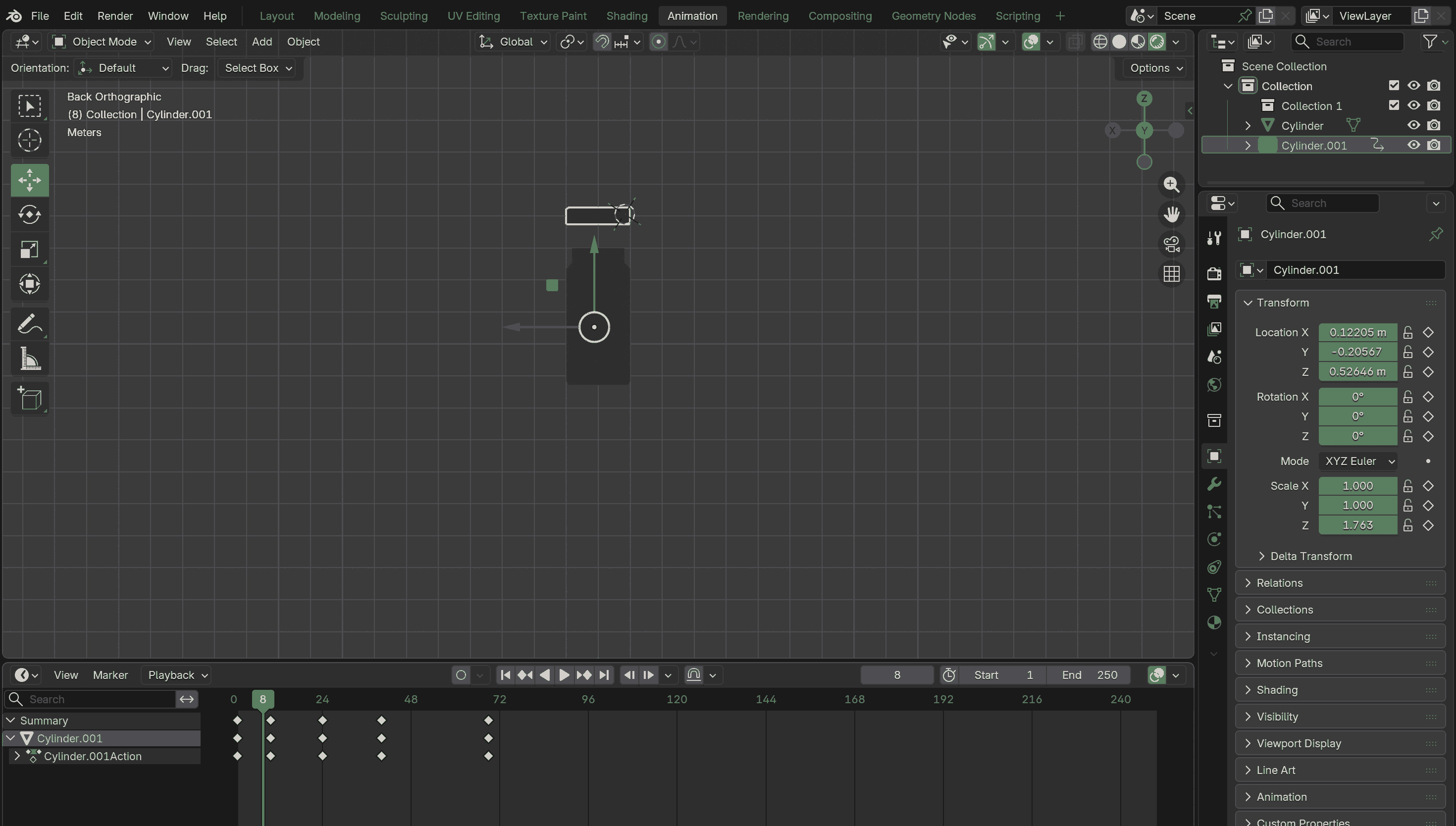
Task: Activate the Annotate tool
Action: pyautogui.click(x=30, y=324)
